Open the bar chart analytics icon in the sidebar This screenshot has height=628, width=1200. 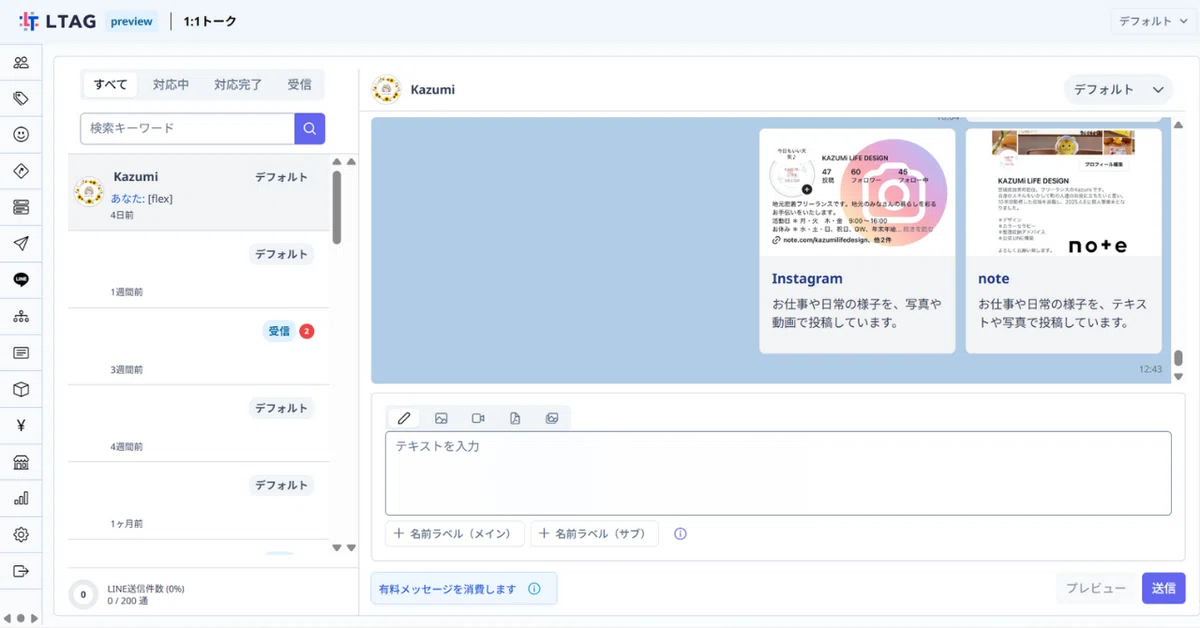(x=21, y=498)
